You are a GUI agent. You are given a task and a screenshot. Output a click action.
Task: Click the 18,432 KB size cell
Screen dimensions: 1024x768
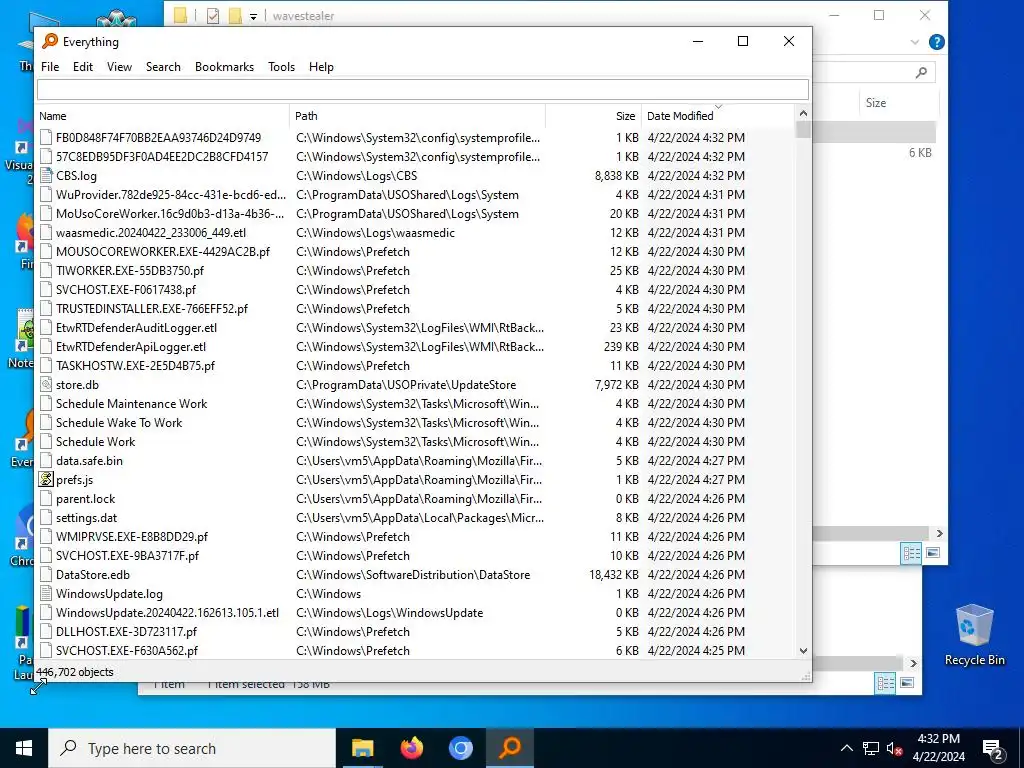[614, 575]
